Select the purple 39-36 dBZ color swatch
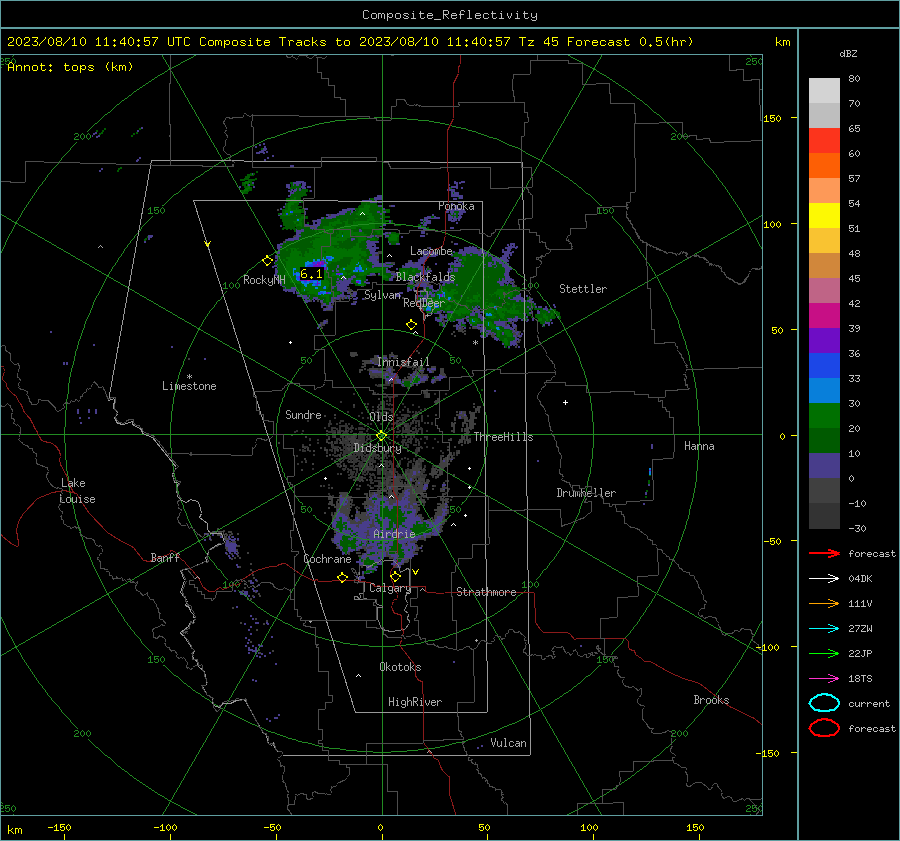The image size is (900, 841). click(x=824, y=341)
